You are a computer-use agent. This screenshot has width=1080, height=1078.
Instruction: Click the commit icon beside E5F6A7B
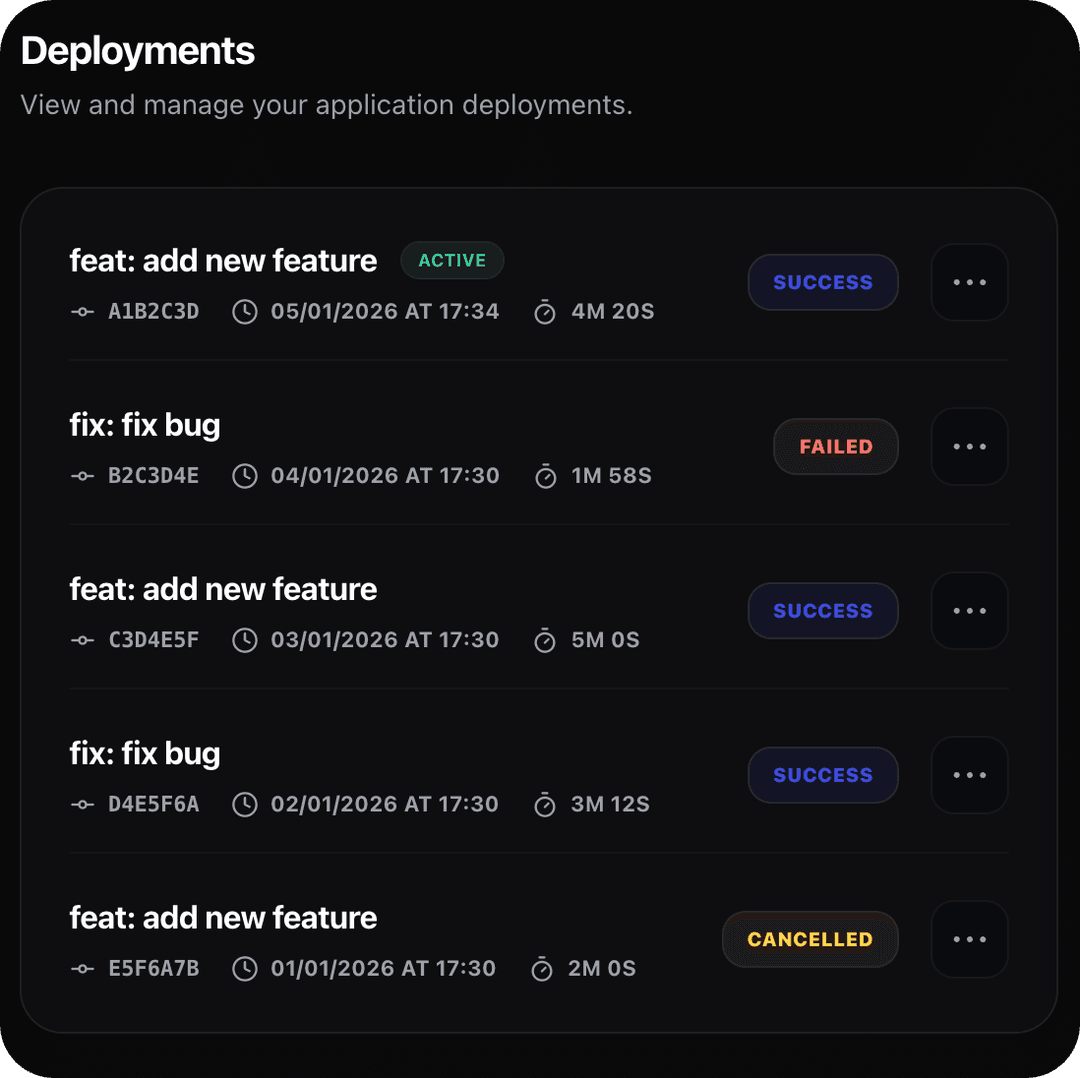pyautogui.click(x=82, y=968)
